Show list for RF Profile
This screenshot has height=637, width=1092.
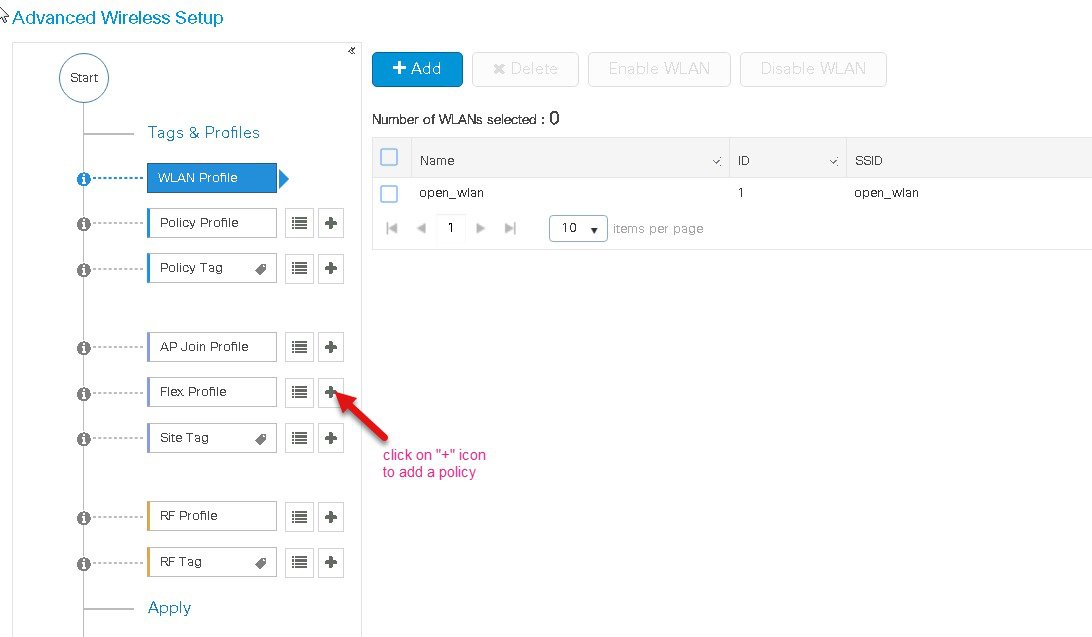click(x=299, y=517)
